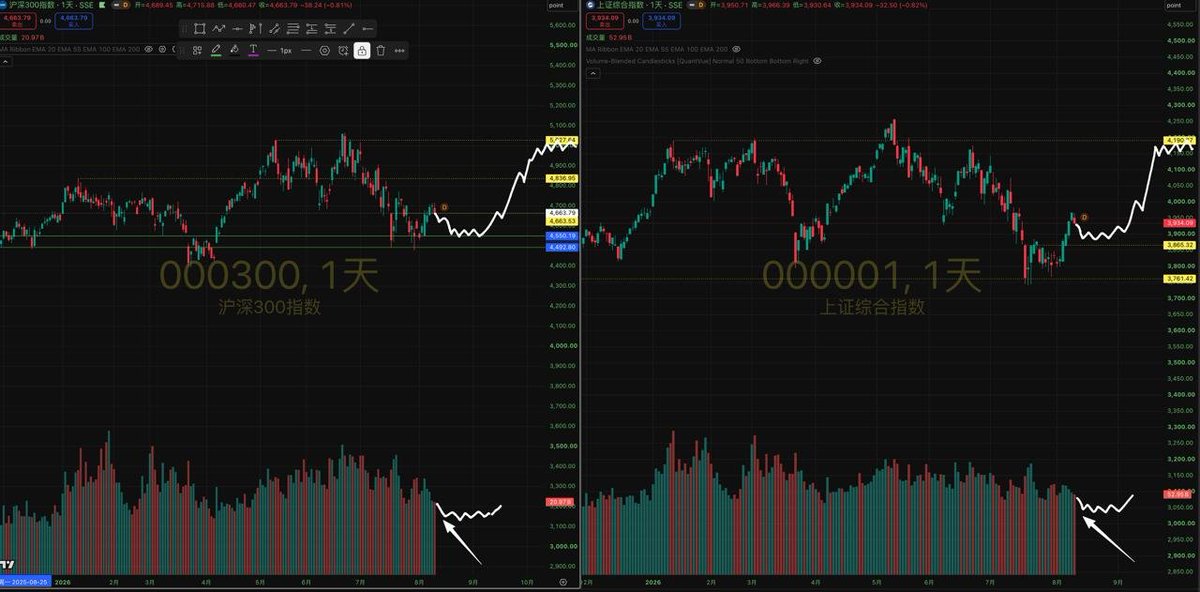
Task: Hide MA Ribbon indicator on 沪深300 chart
Action: coord(148,49)
